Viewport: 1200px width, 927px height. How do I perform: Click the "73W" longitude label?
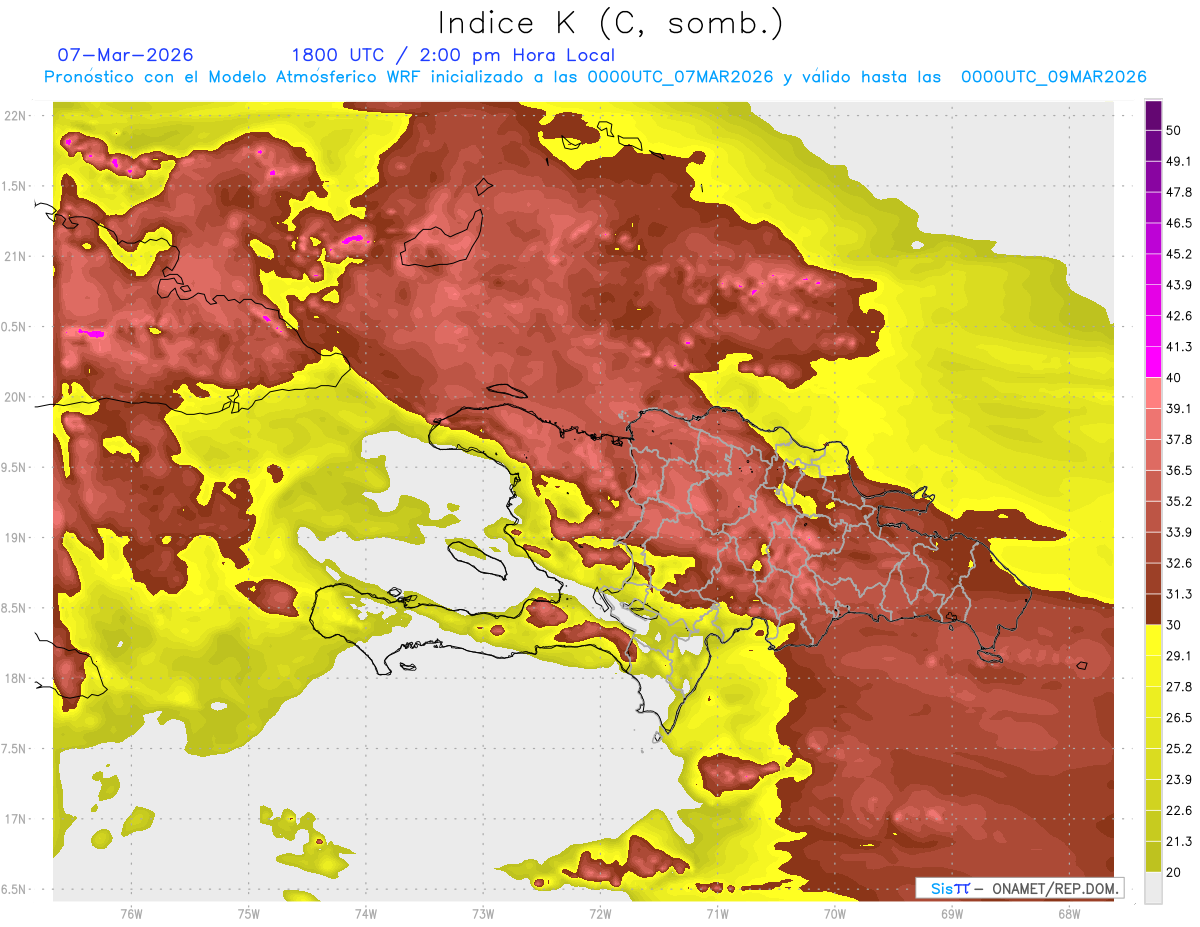pyautogui.click(x=483, y=913)
